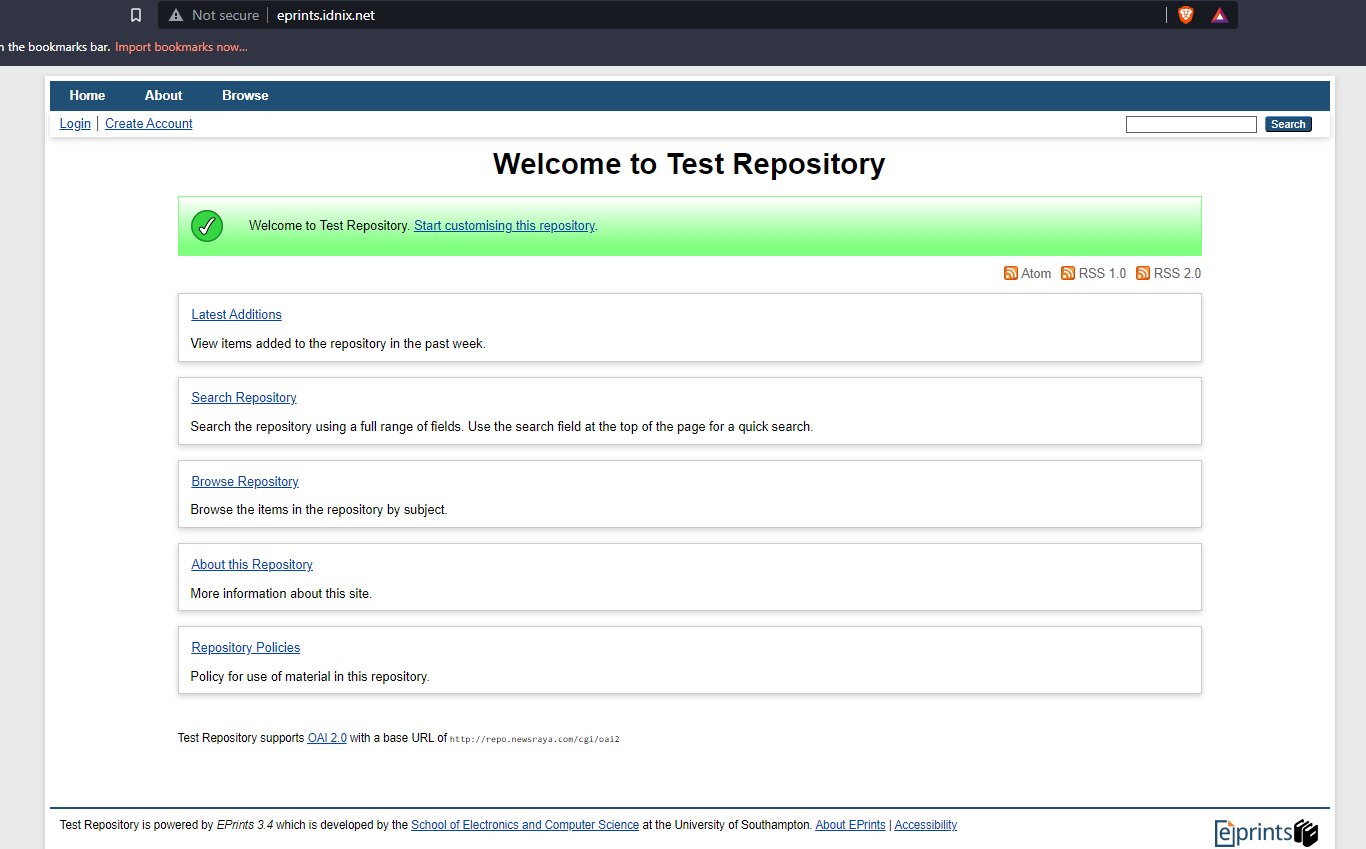Click the Welcome to Test Repository heading
This screenshot has height=849, width=1366.
pyautogui.click(x=689, y=164)
